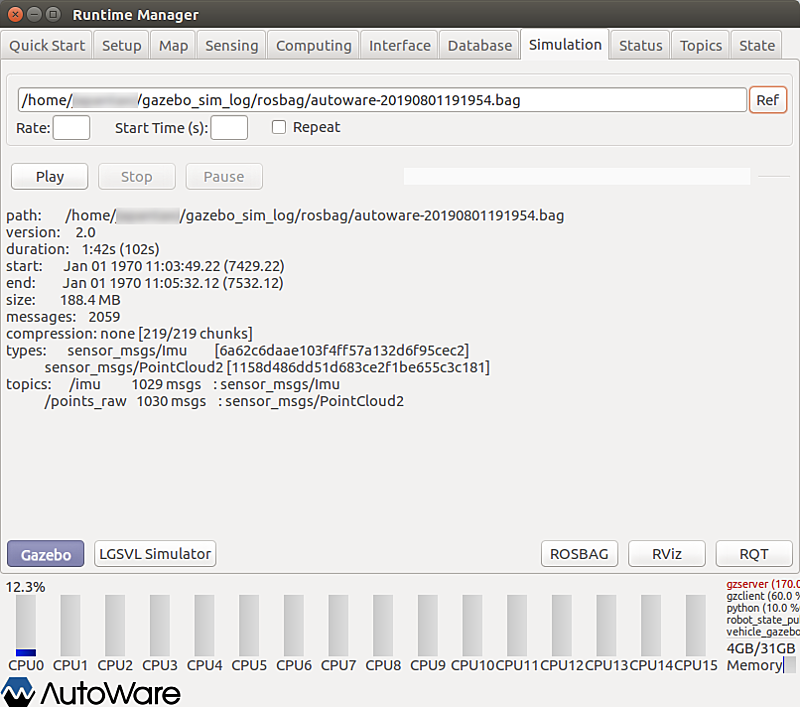Toggle the Gazebo simulator button
This screenshot has width=800, height=707.
45,554
